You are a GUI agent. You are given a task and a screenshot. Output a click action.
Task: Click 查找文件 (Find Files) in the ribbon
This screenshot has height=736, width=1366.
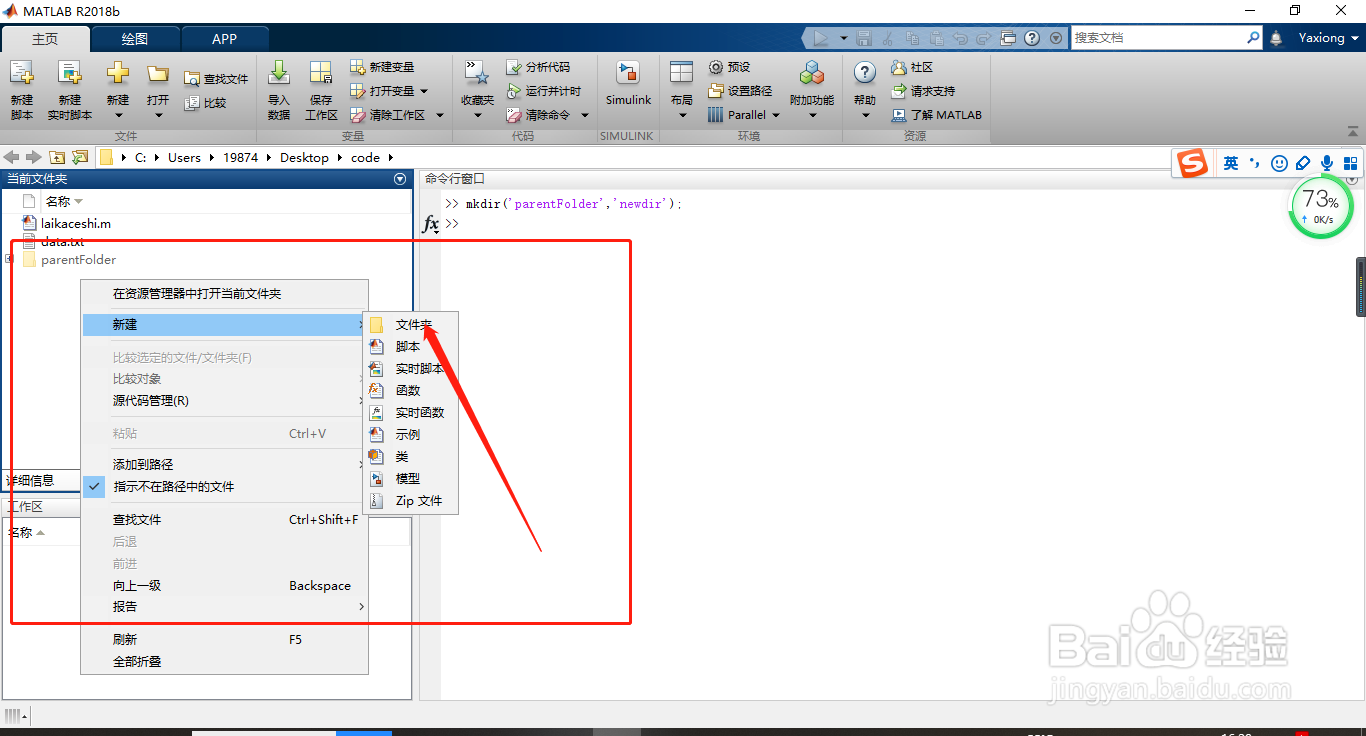click(216, 79)
